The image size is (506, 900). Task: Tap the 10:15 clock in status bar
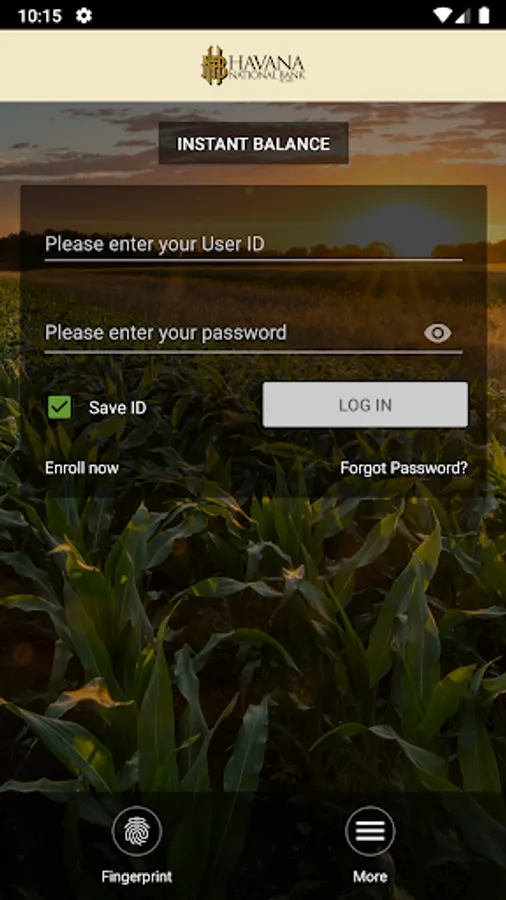40,15
